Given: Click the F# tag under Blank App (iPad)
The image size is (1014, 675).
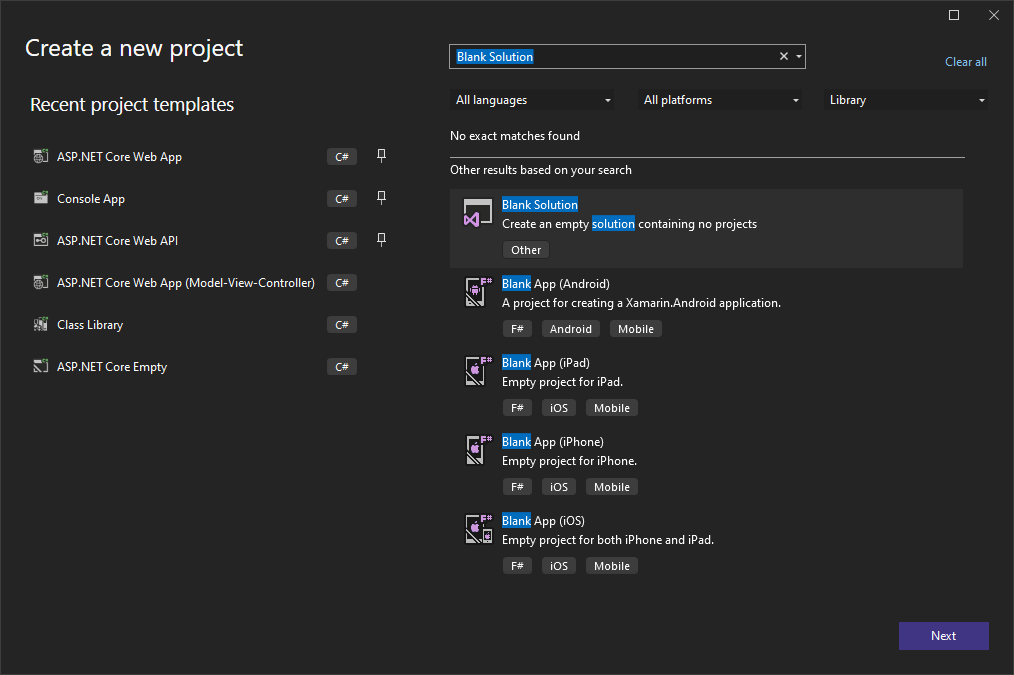Looking at the screenshot, I should click(517, 407).
